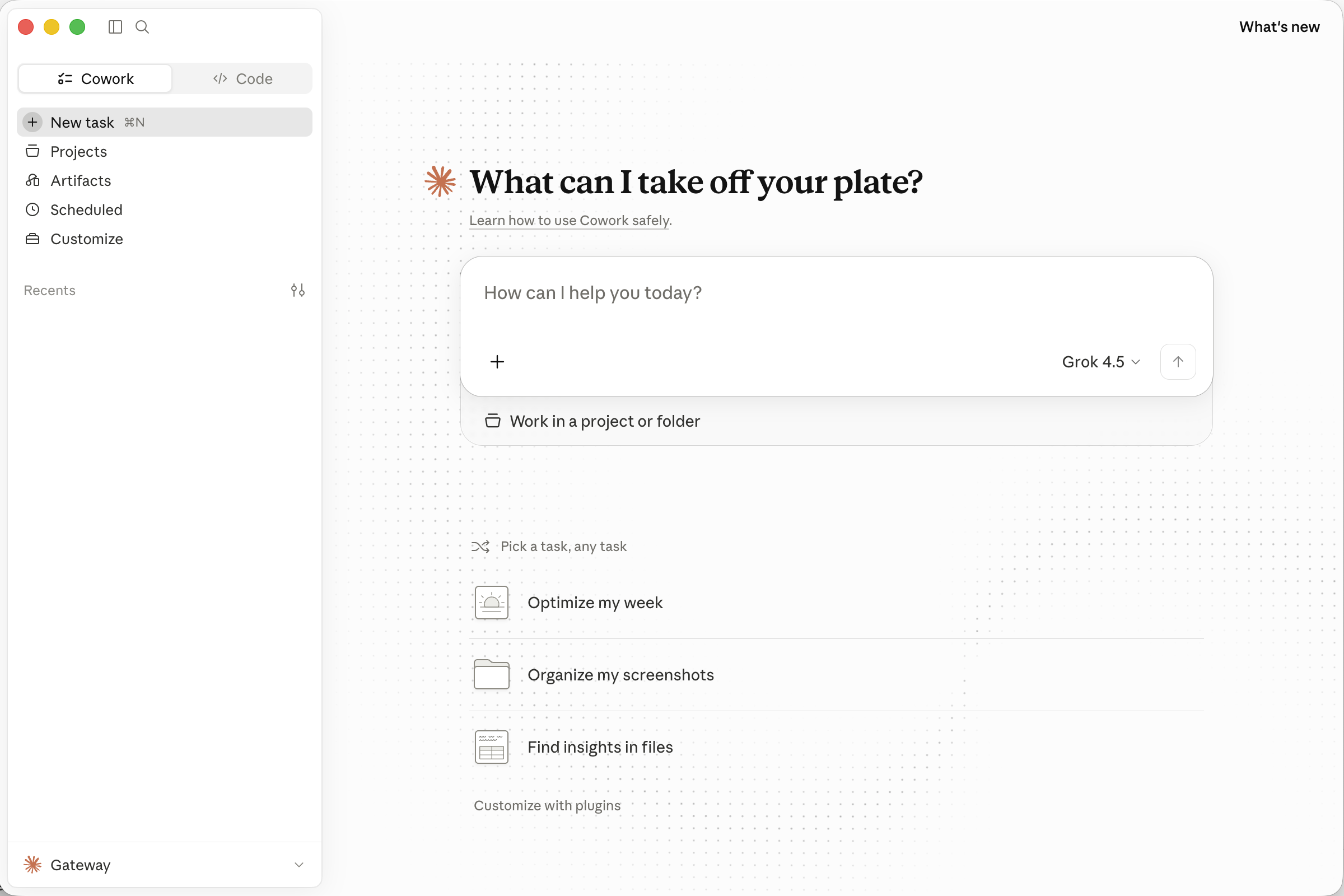Click the Optimize my week sunrise icon
Screen dimensions: 1344x896
point(492,603)
